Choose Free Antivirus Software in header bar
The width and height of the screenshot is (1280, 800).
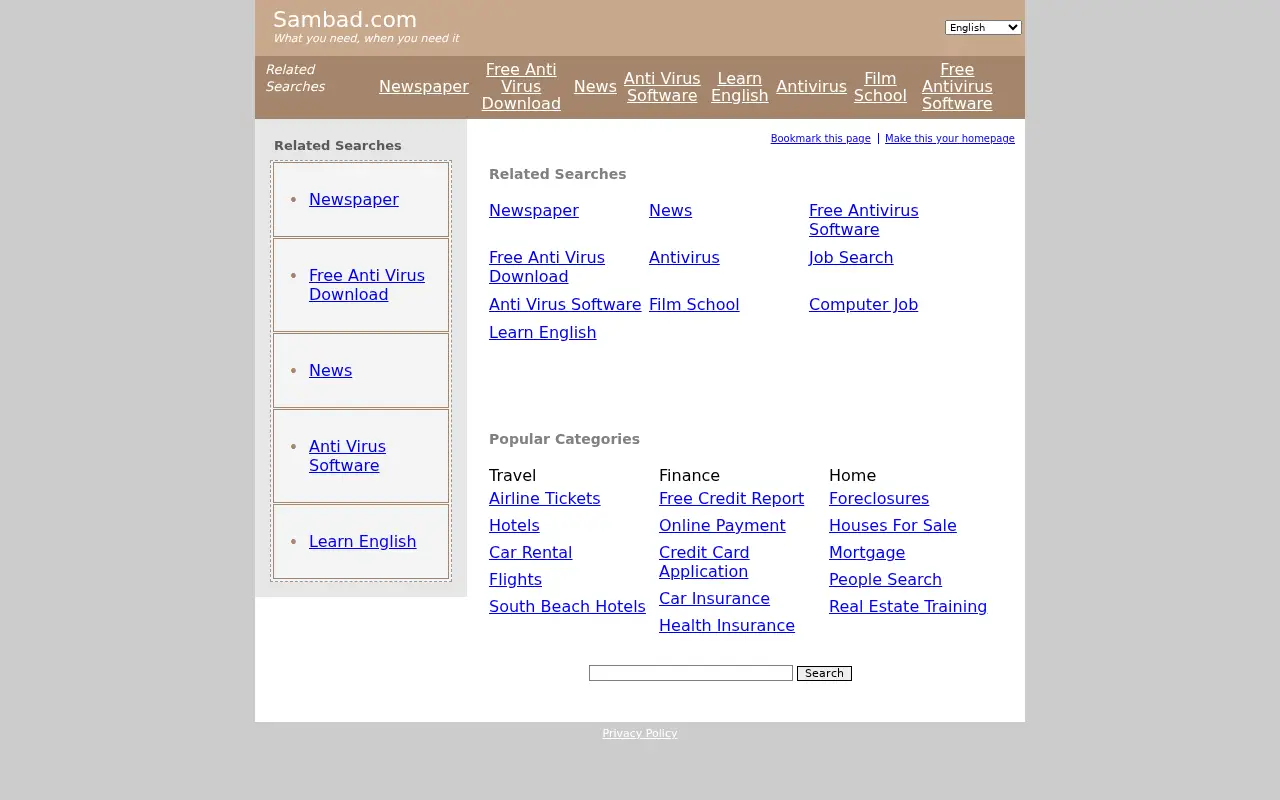(957, 86)
